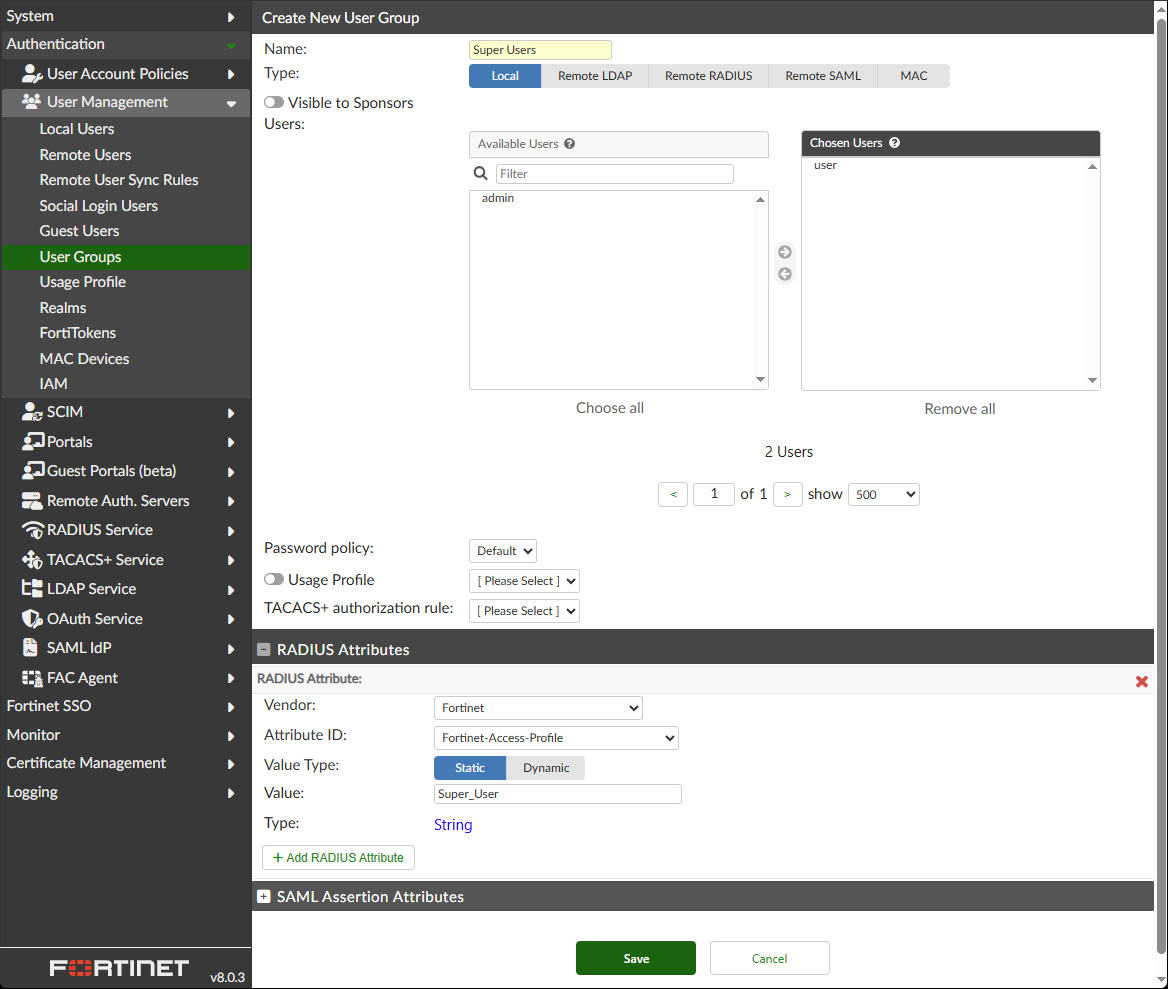Select the Remote LDAP type tab
Image resolution: width=1169 pixels, height=989 pixels.
point(595,76)
